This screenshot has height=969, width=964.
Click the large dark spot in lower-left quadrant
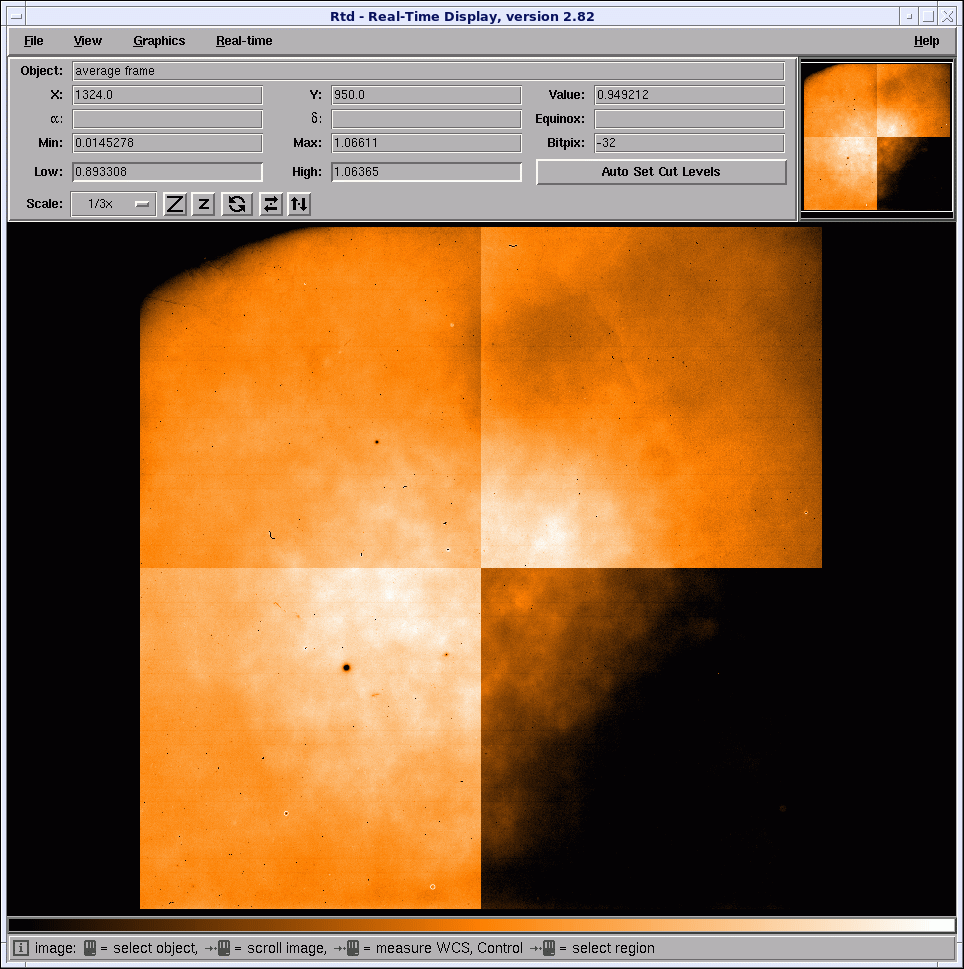347,667
